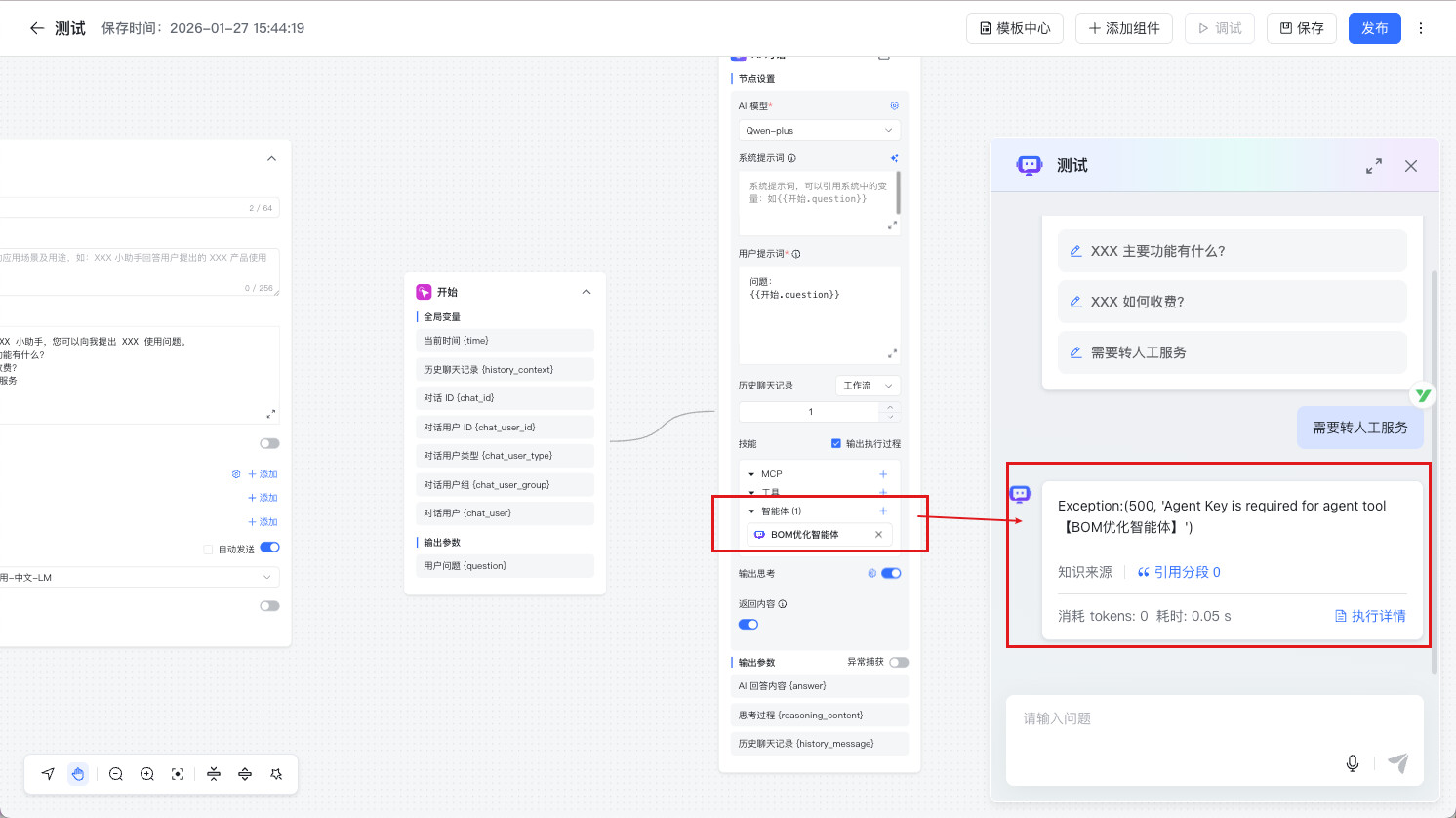The height and width of the screenshot is (818, 1456).
Task: Click the 请输入问题 chat input field
Action: tap(1171, 719)
